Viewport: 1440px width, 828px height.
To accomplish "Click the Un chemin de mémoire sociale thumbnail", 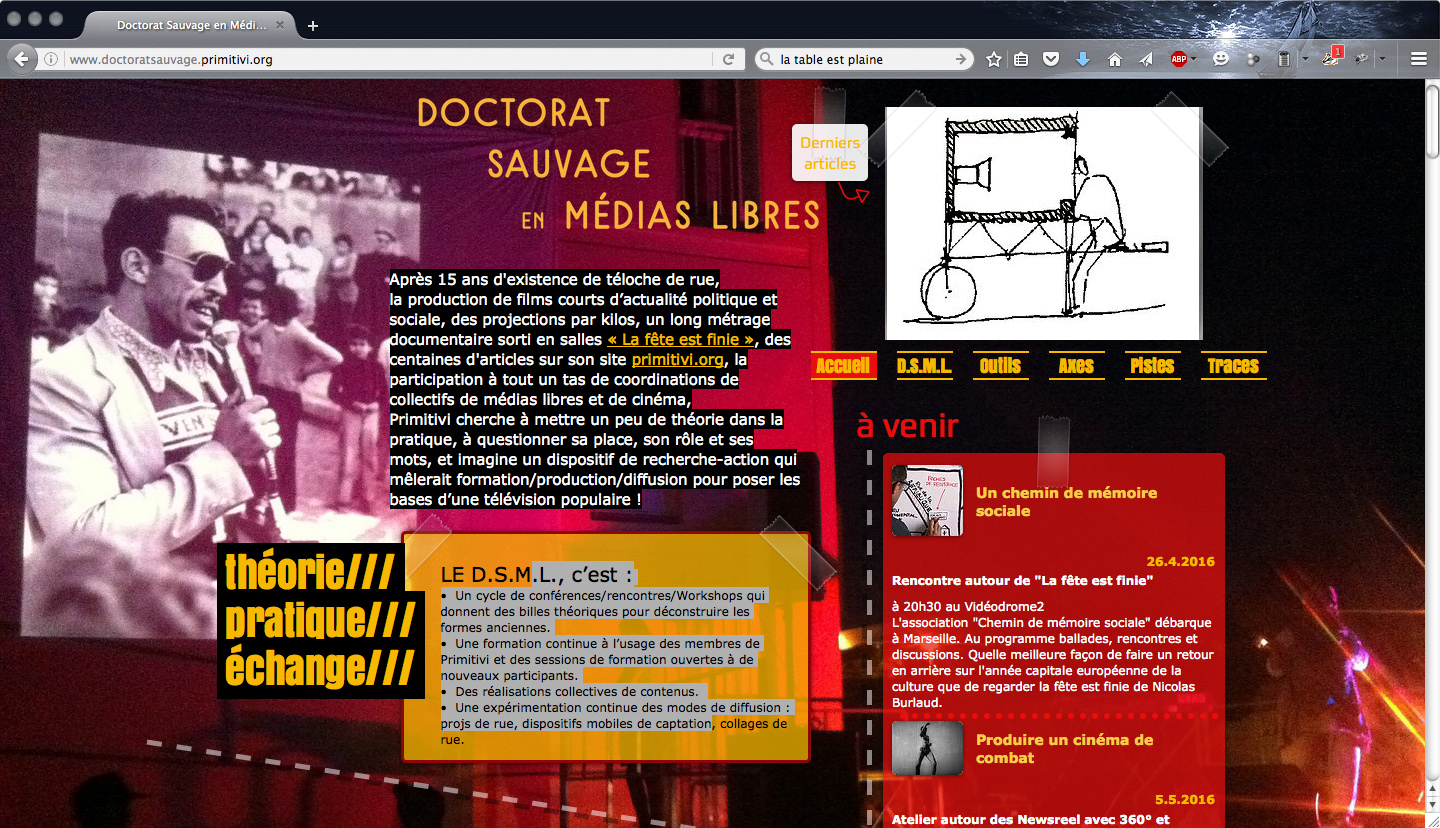I will pyautogui.click(x=926, y=500).
